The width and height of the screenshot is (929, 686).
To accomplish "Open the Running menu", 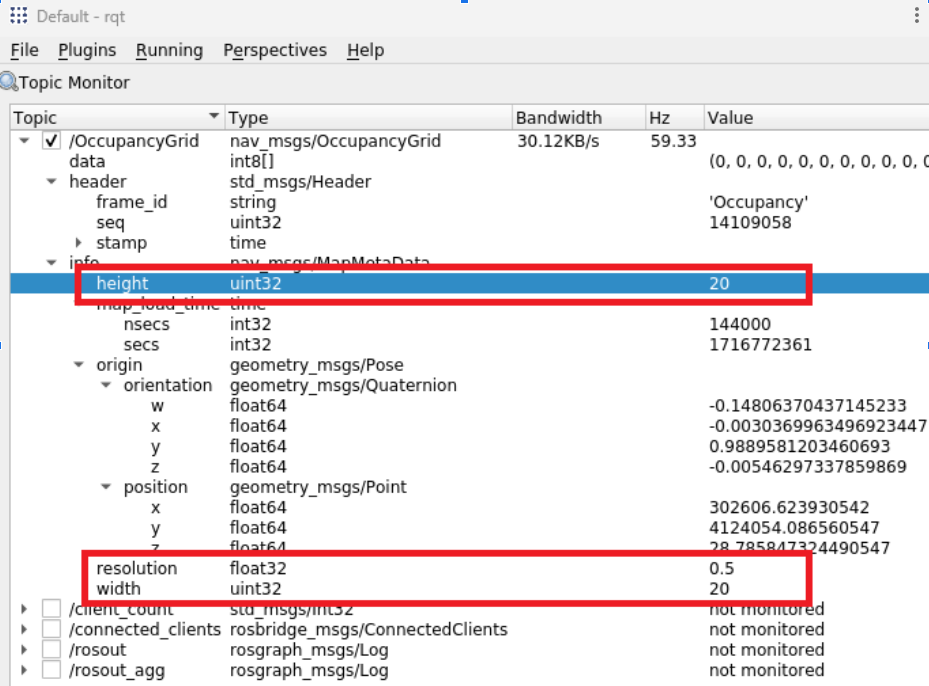I will tap(169, 50).
